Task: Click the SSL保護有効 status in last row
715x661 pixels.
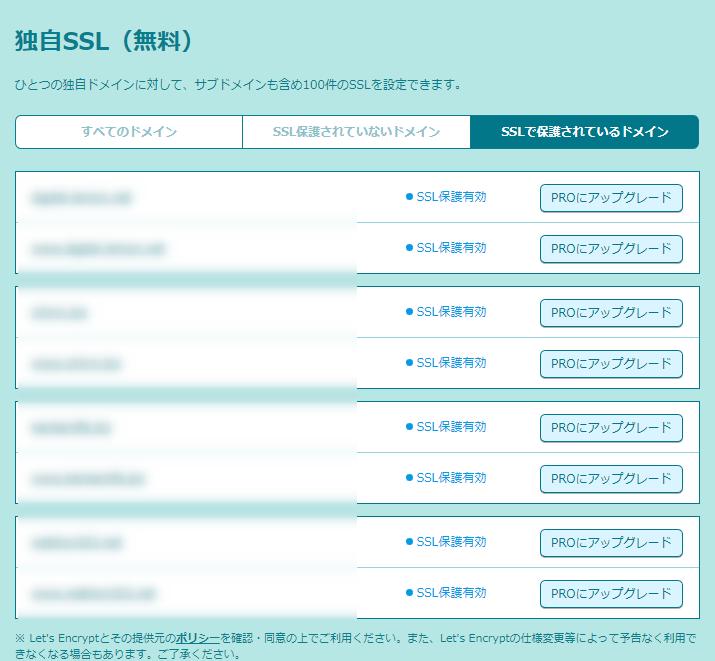Action: pos(450,592)
